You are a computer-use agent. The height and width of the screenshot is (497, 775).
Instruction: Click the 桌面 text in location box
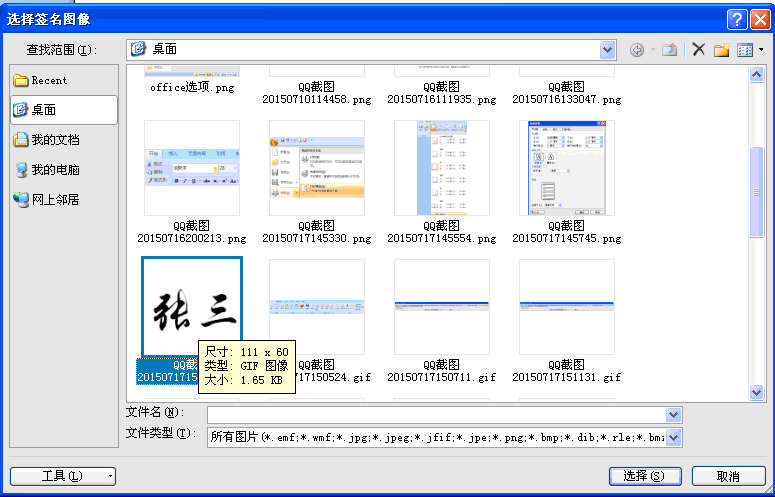165,49
